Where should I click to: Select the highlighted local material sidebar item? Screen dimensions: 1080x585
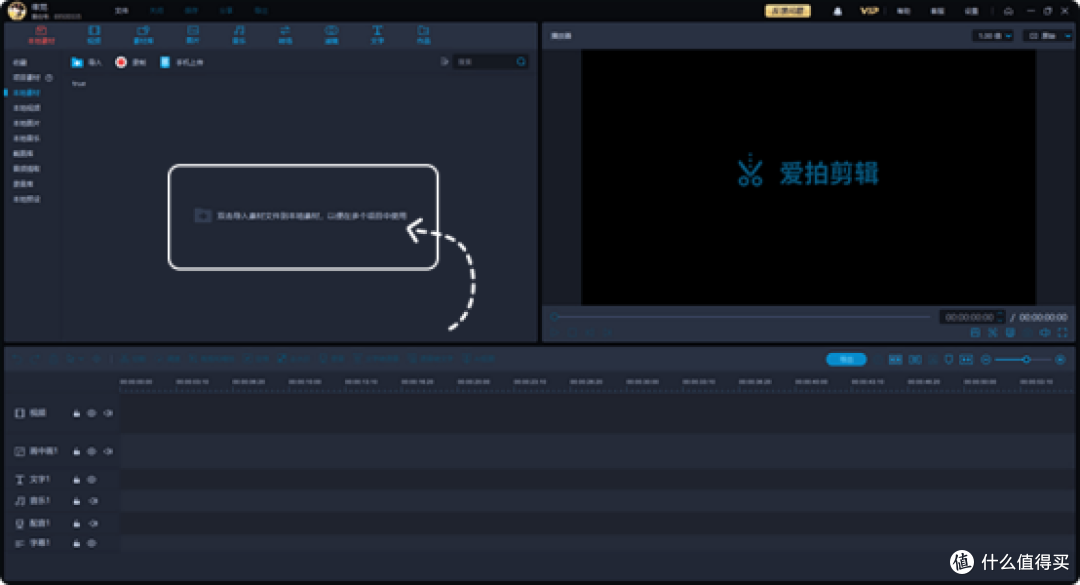pos(27,92)
